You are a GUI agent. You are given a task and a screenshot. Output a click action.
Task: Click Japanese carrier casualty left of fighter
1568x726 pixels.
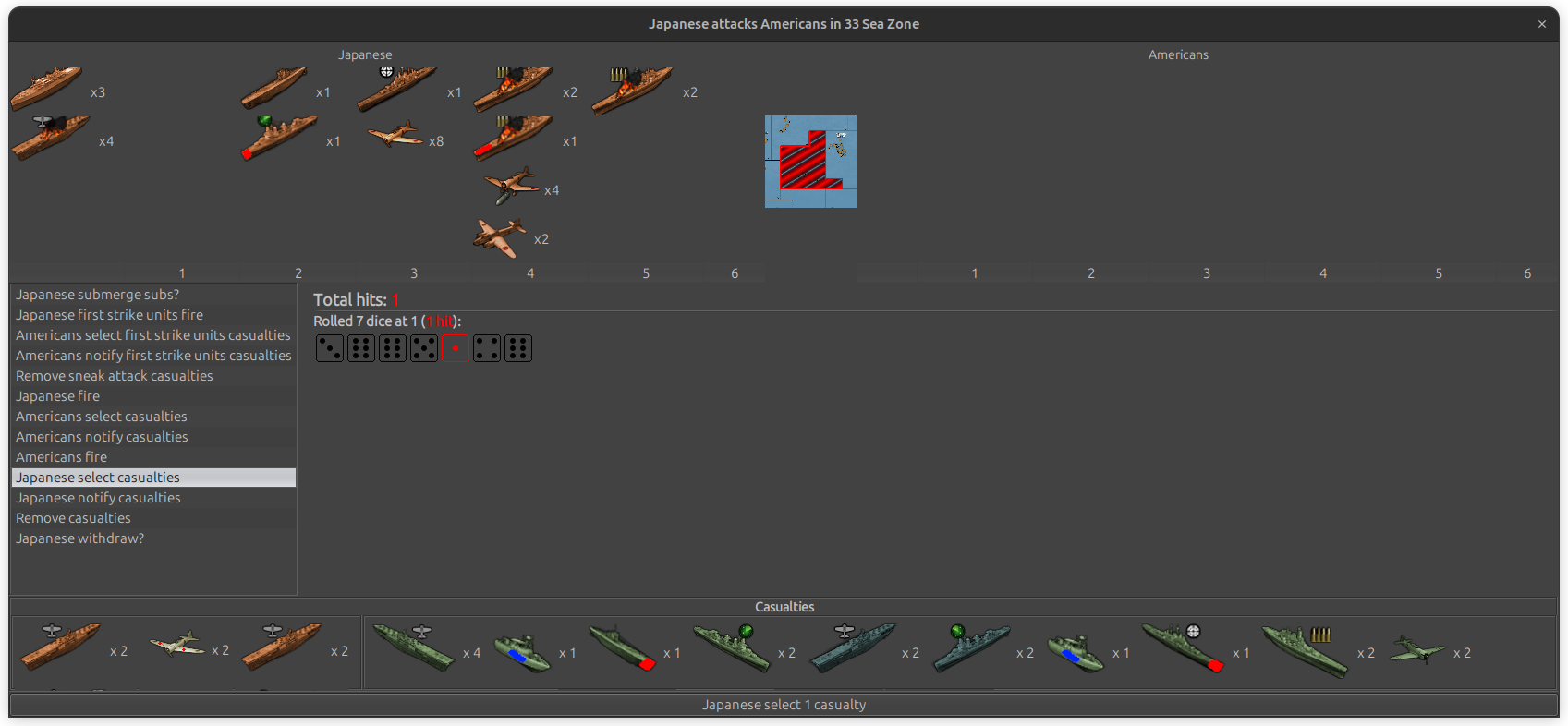click(60, 647)
